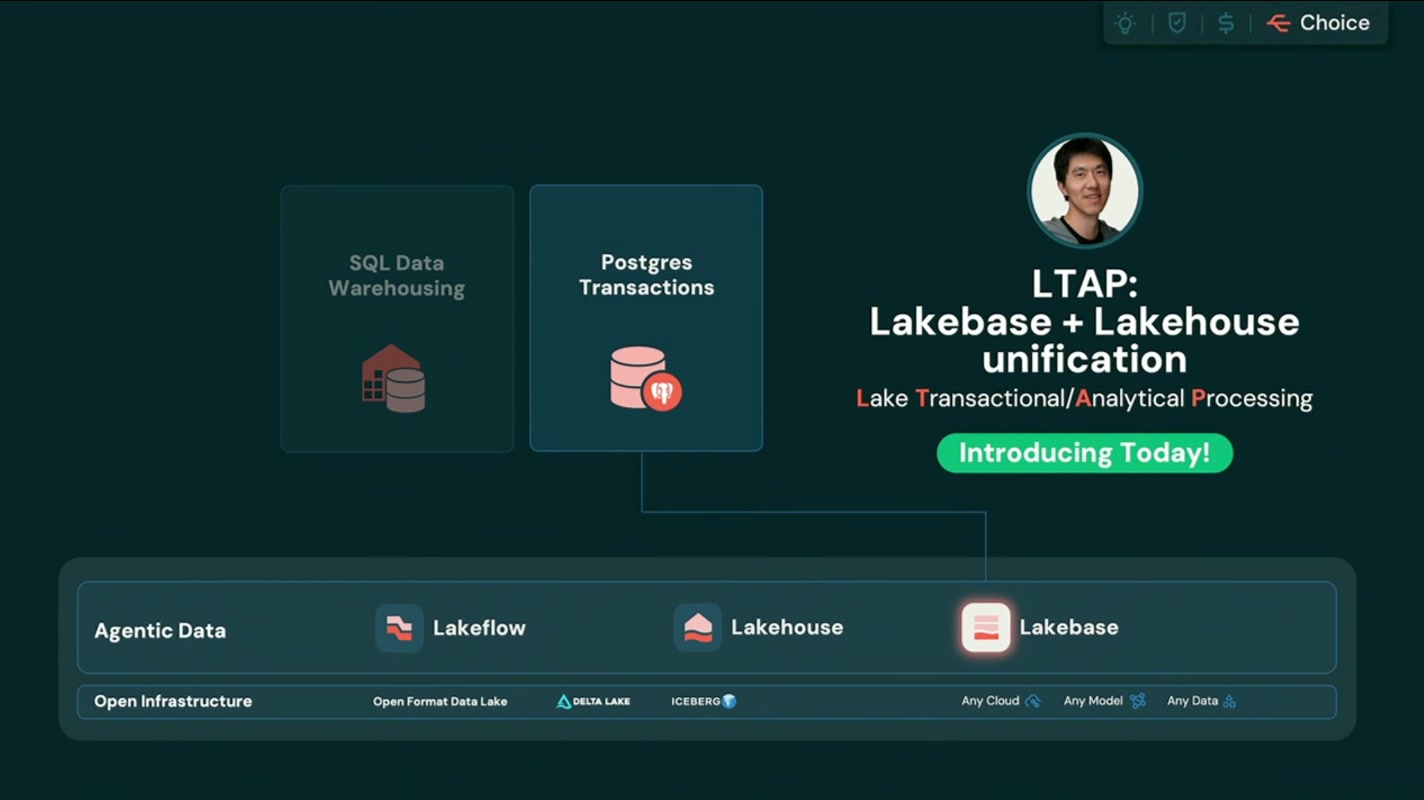1424x800 pixels.
Task: Select the Lakebase label
Action: 1069,628
